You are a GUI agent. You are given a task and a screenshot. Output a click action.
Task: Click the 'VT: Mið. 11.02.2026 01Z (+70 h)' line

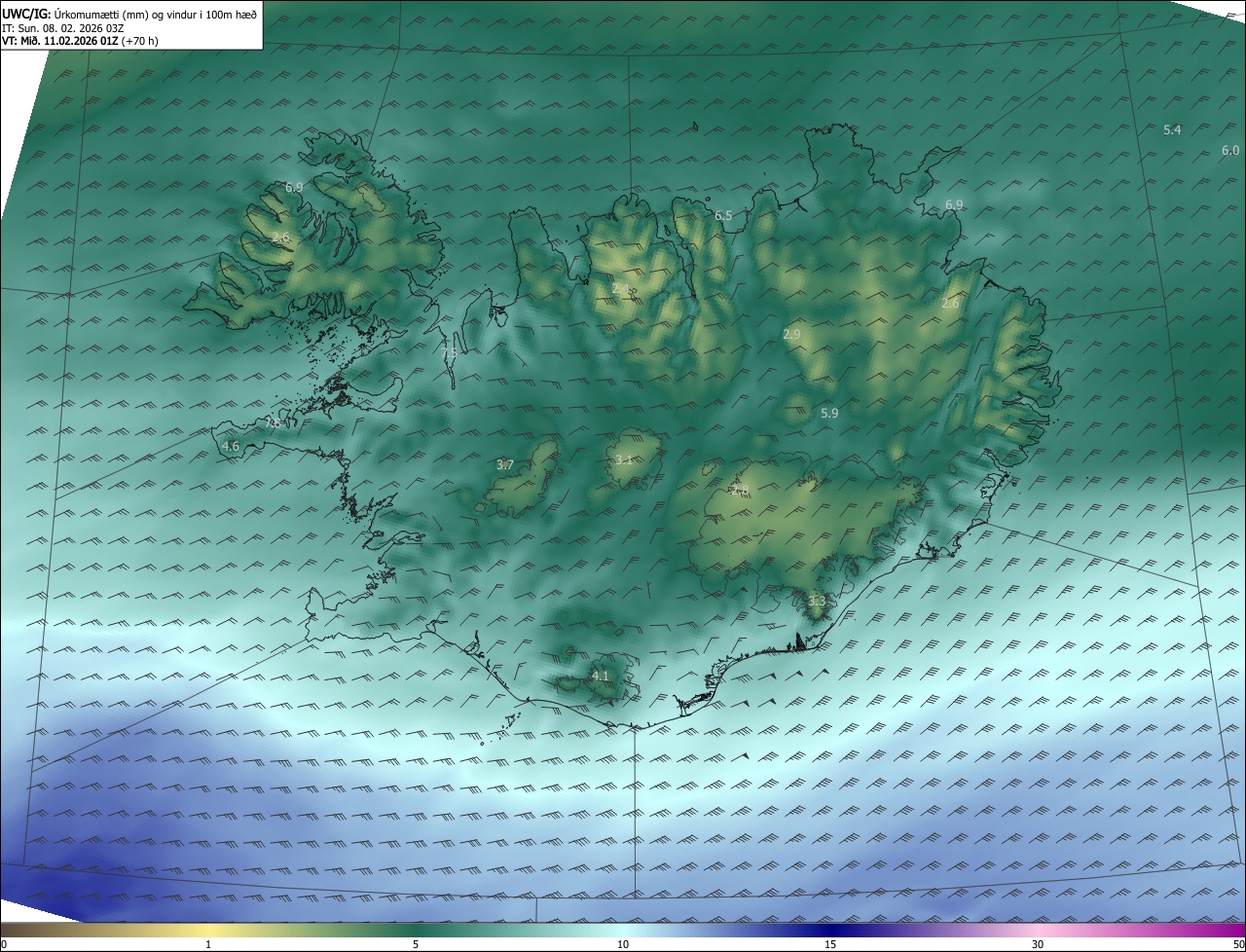(x=81, y=41)
